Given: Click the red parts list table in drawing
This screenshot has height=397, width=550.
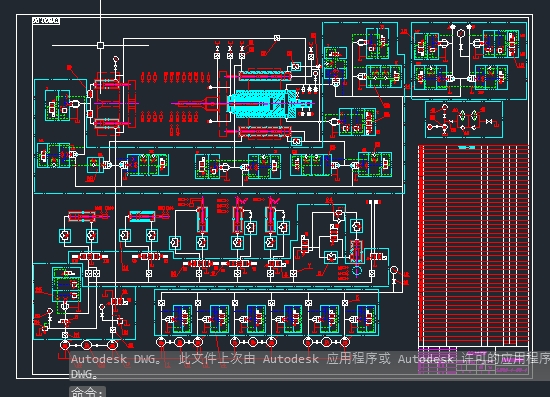Looking at the screenshot, I should tap(473, 245).
